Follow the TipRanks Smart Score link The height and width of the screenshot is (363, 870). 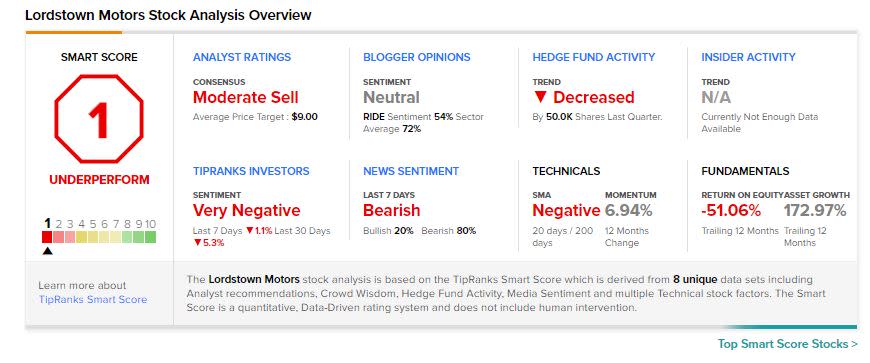93,300
